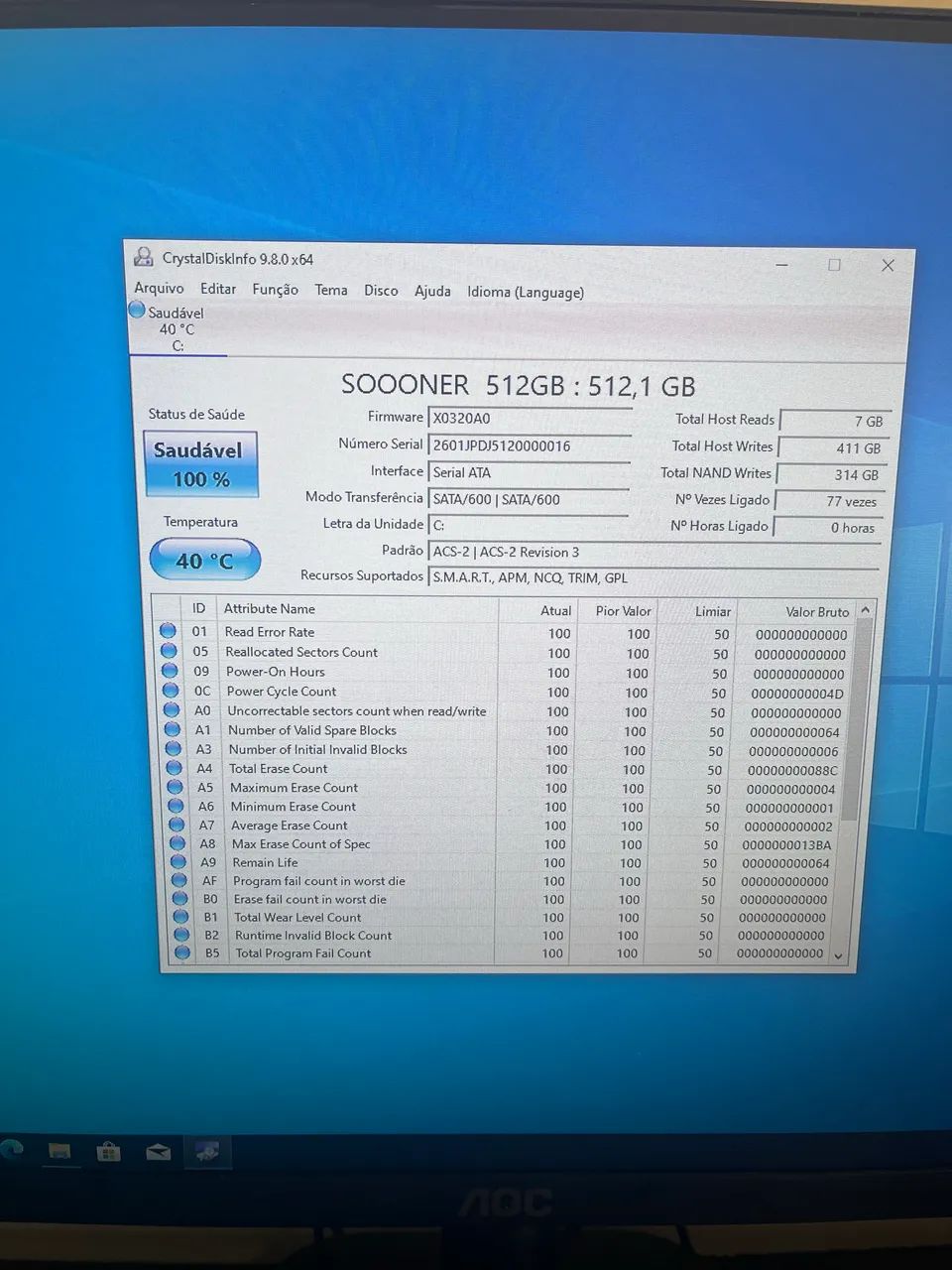This screenshot has height=1270, width=952.
Task: Click the power-on count value 77 vezes
Action: coord(829,501)
